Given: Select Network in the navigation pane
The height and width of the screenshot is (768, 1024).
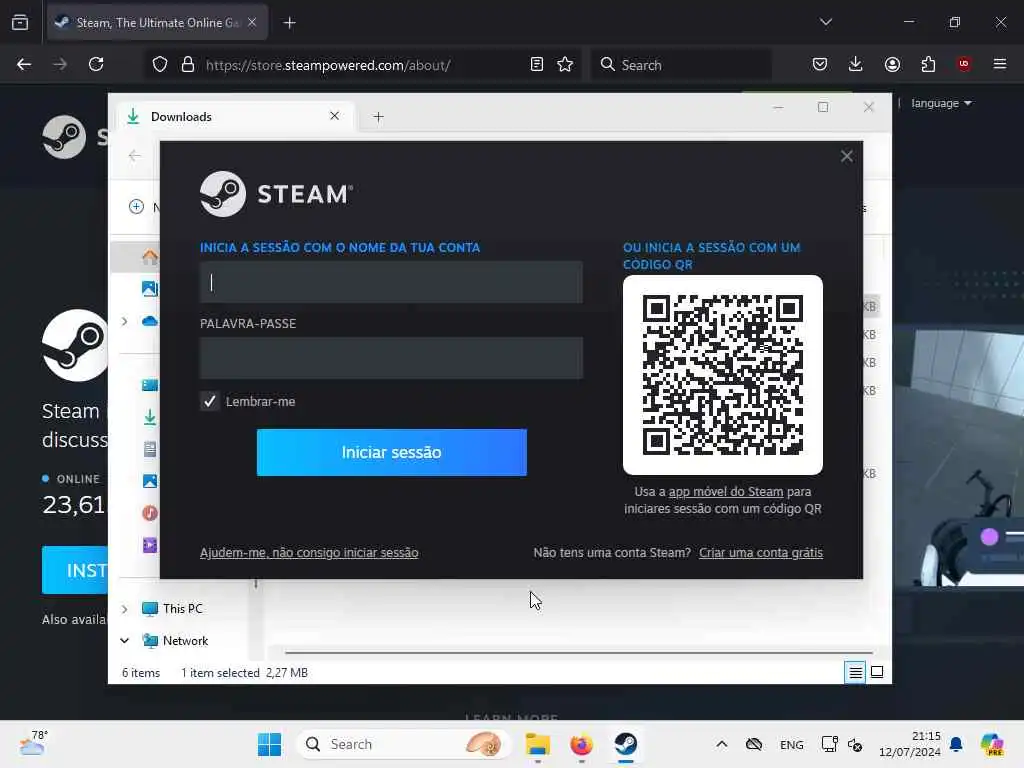Looking at the screenshot, I should click(x=185, y=641).
